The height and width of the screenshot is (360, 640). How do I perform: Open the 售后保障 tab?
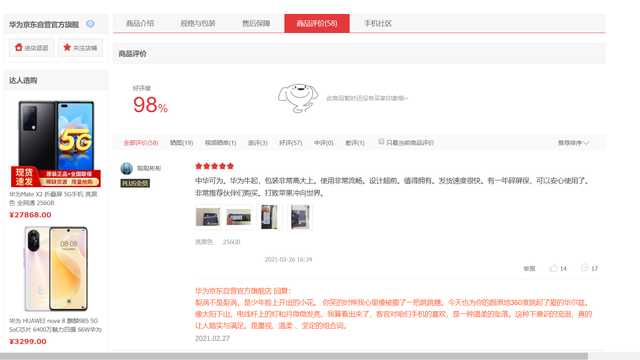click(x=256, y=23)
